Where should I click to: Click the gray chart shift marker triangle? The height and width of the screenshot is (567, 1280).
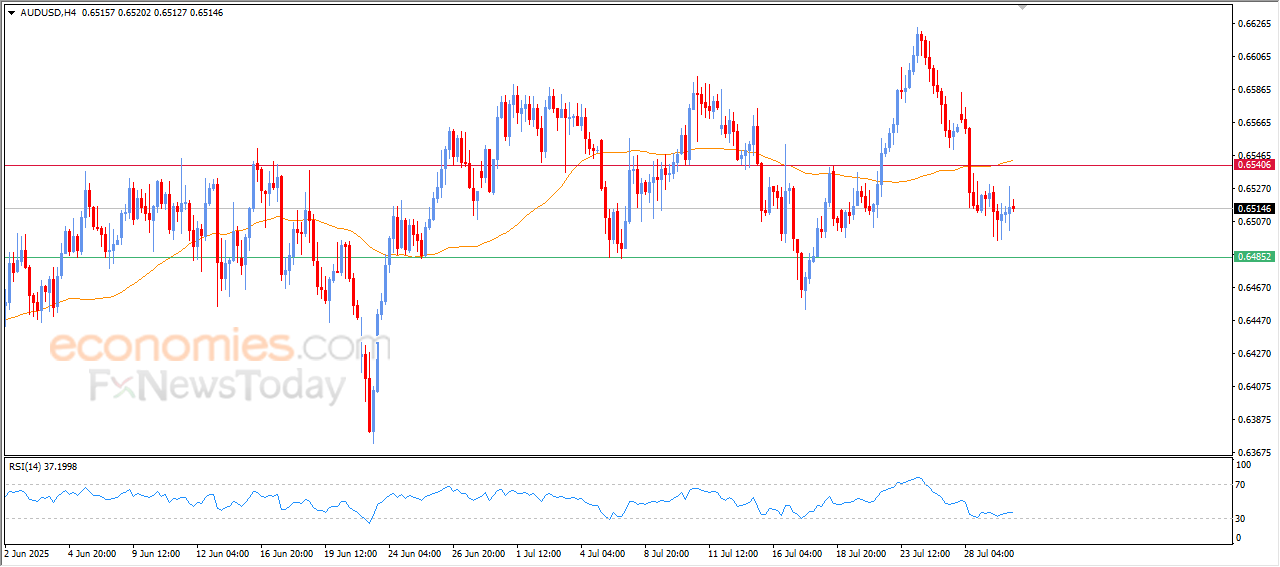coord(1022,7)
